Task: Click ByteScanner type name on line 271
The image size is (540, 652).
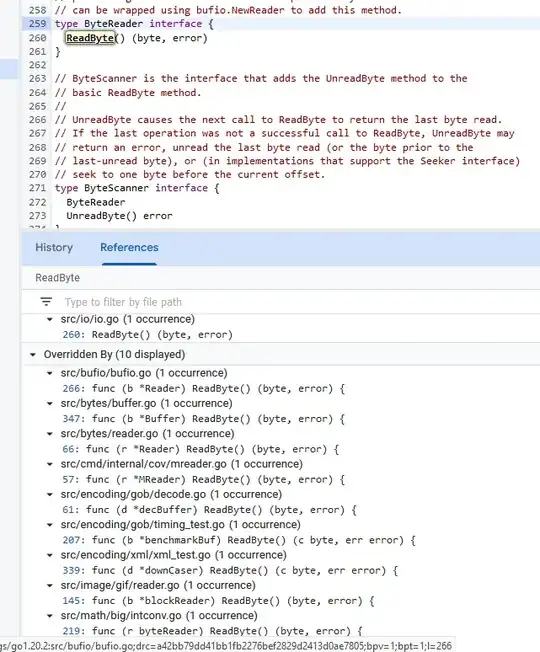Action: click(116, 188)
